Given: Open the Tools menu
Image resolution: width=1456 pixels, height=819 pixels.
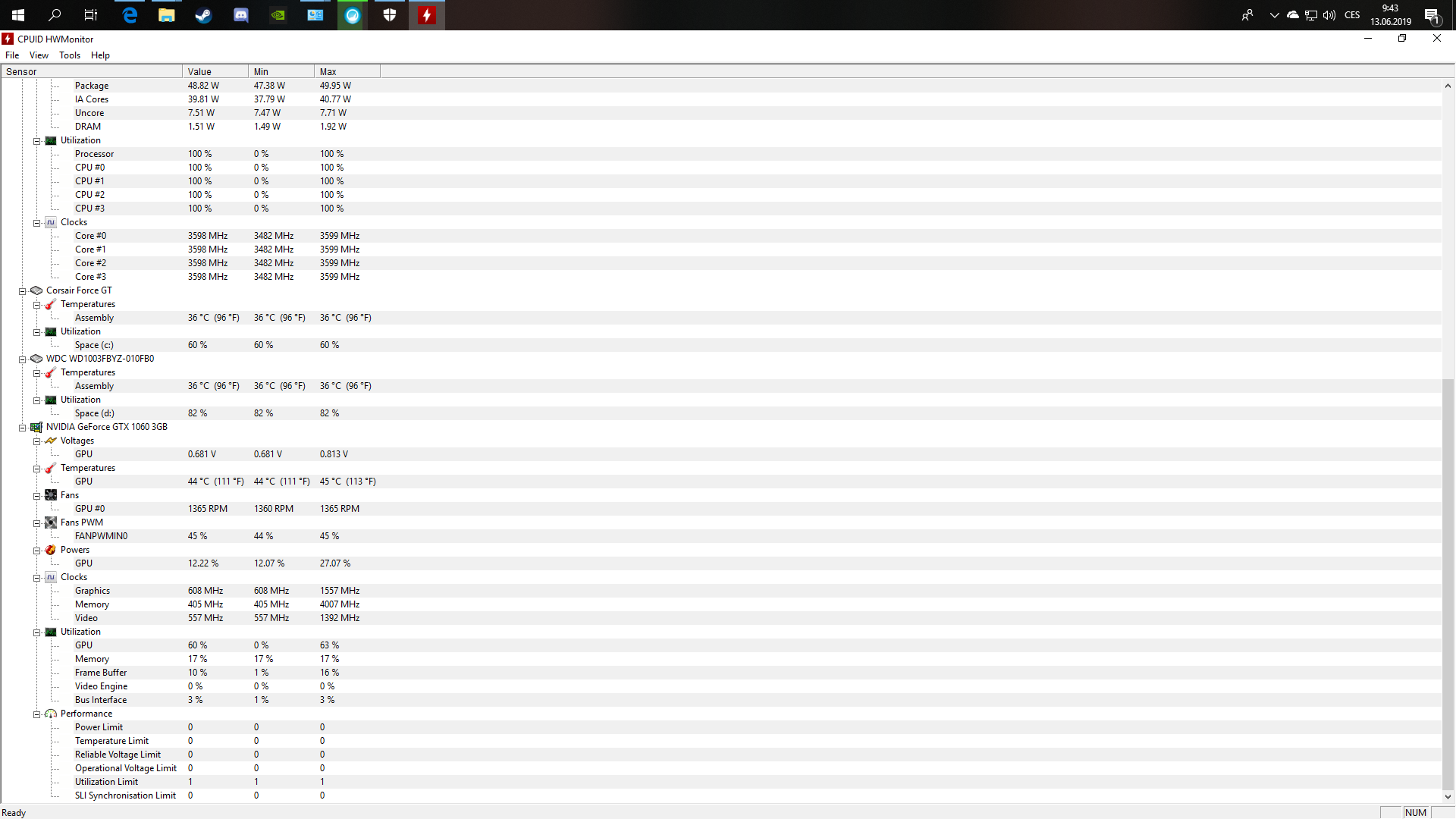Looking at the screenshot, I should [70, 55].
